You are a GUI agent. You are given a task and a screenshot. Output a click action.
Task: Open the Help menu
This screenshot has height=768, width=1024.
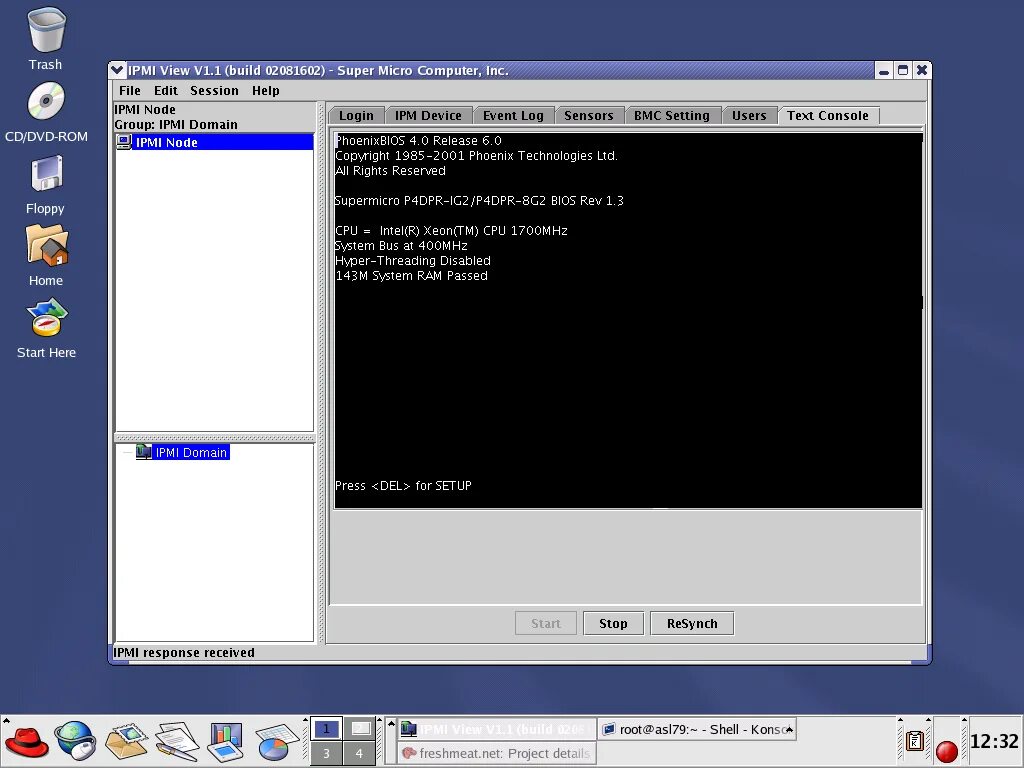266,91
